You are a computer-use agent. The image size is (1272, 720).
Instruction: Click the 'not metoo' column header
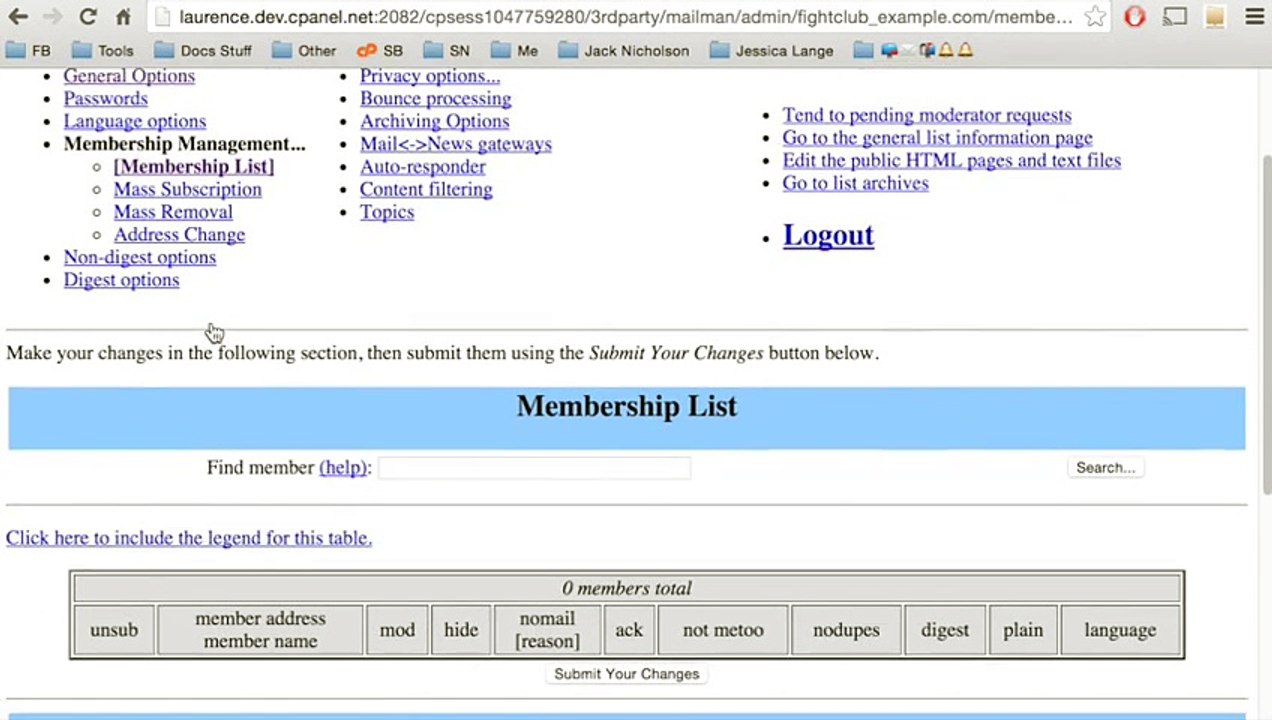[x=723, y=630]
